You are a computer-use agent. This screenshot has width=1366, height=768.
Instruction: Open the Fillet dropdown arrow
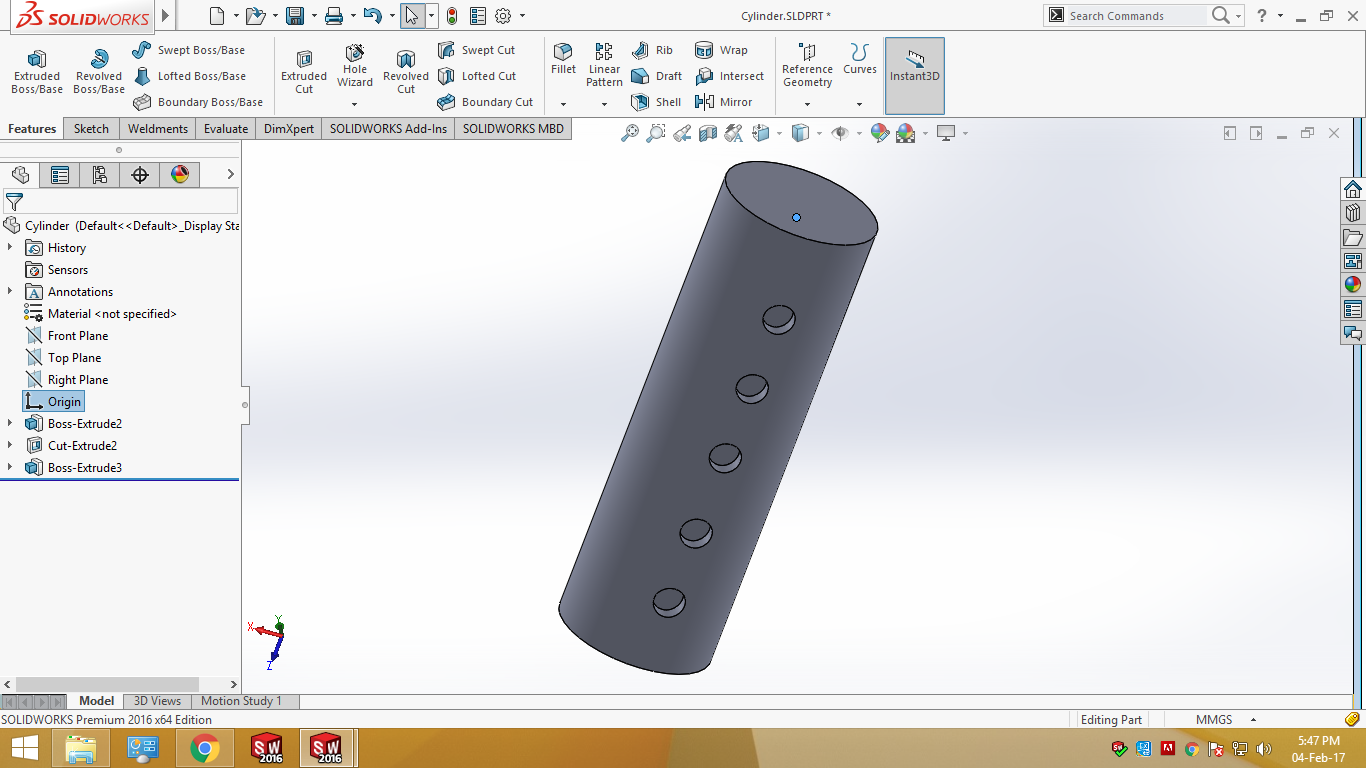tap(563, 104)
